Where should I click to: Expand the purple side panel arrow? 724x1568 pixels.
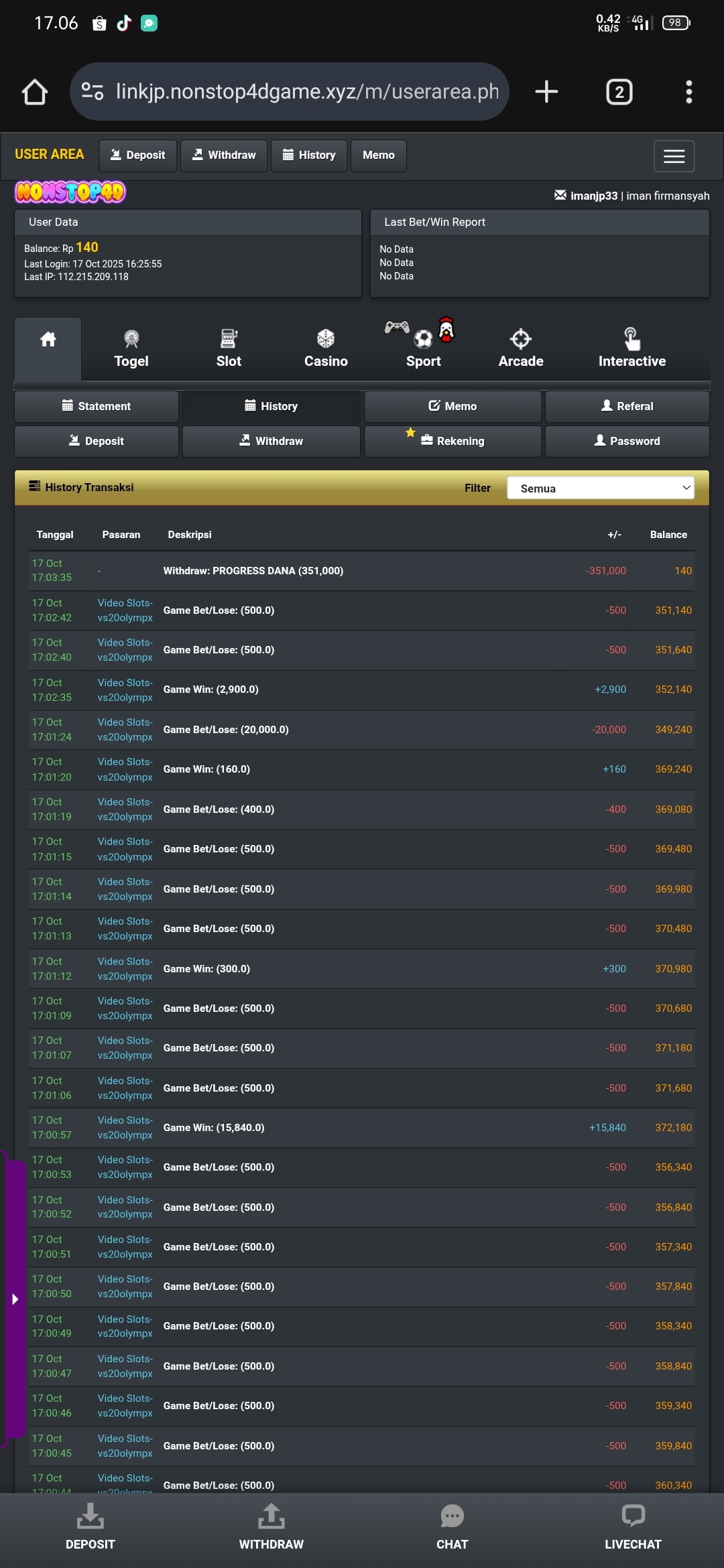coord(15,1299)
